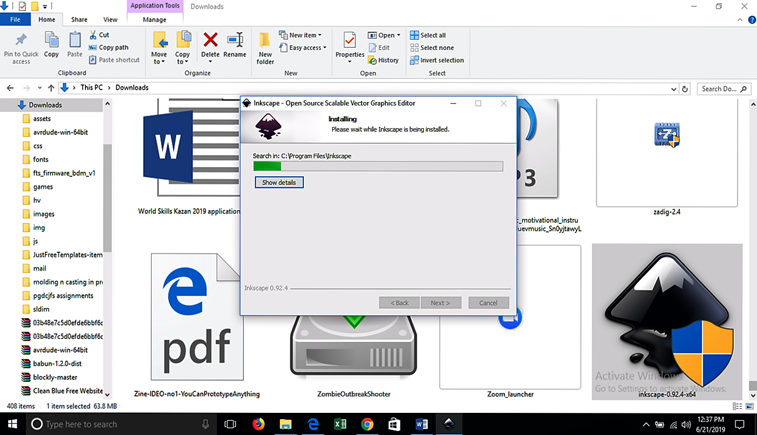Click the Back navigation arrow

[11, 88]
